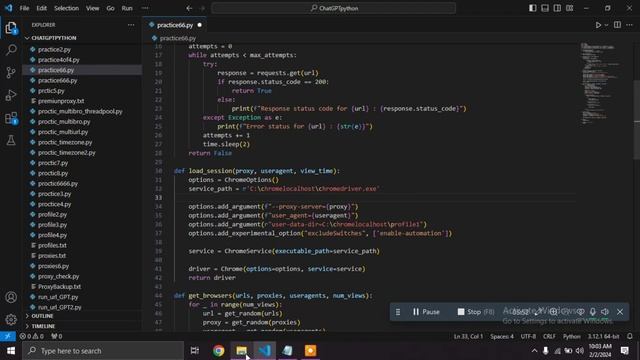Open the recorder toolbar menu handle
640x360 pixels.
click(x=398, y=312)
